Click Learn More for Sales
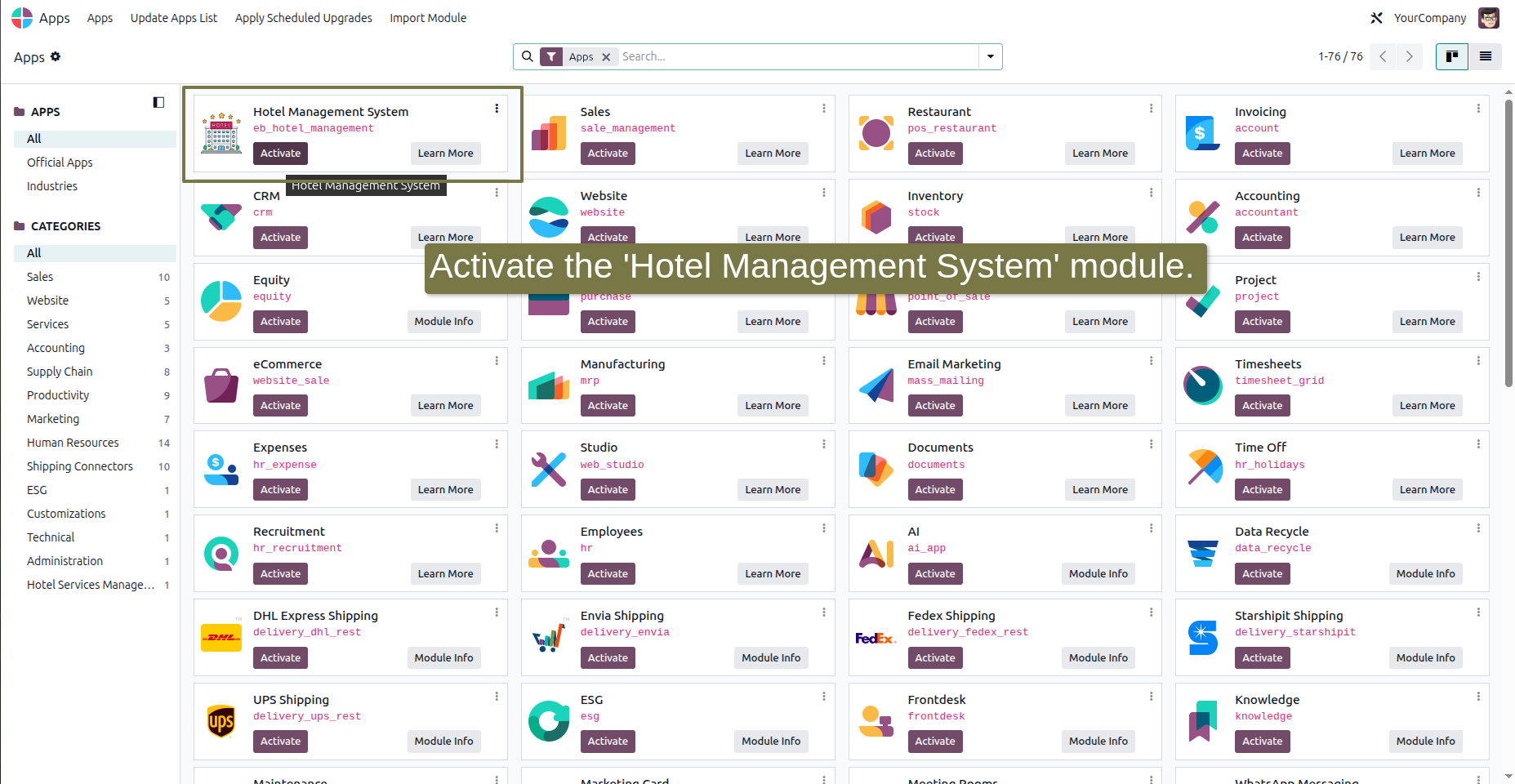This screenshot has width=1515, height=784. [x=773, y=154]
